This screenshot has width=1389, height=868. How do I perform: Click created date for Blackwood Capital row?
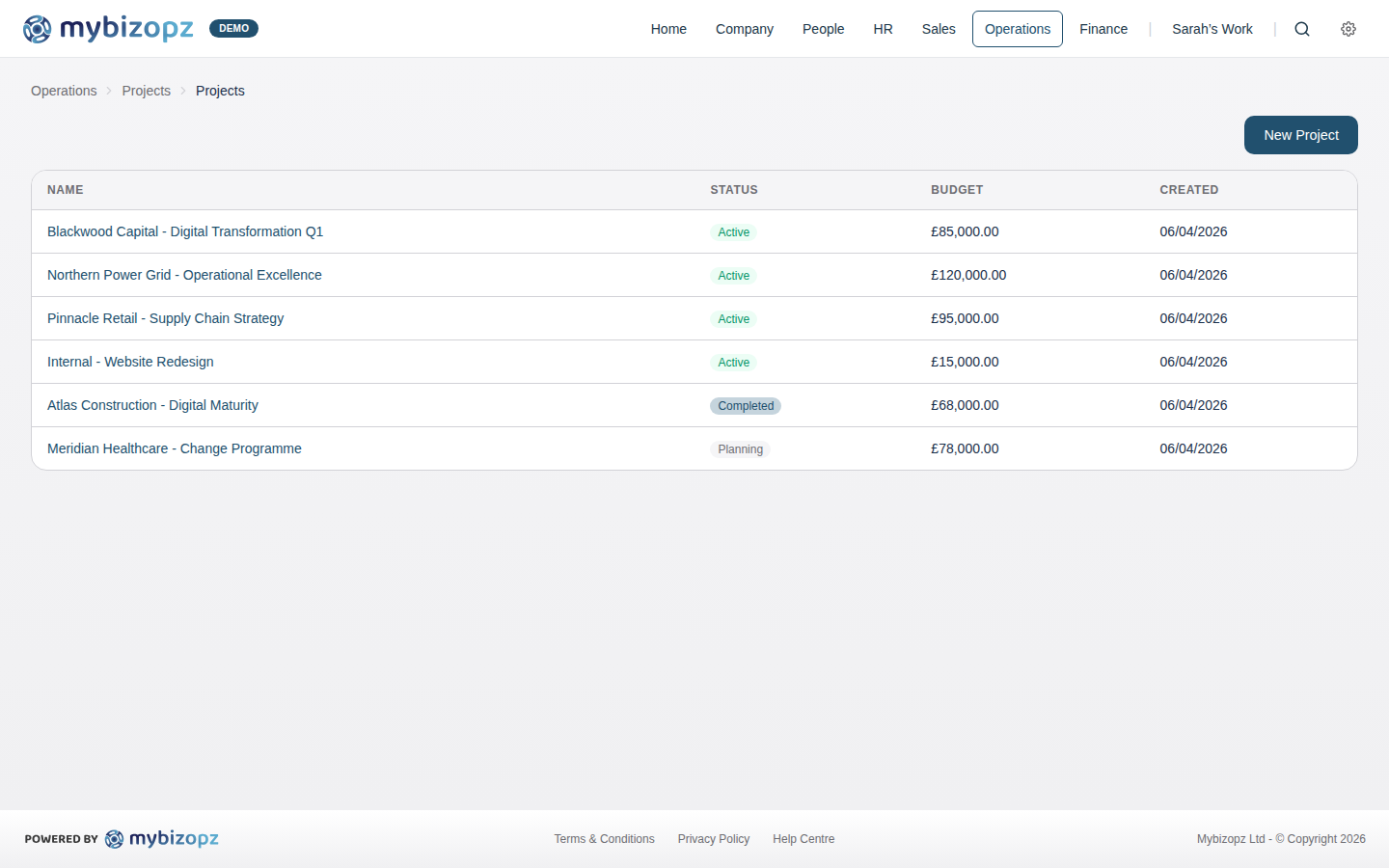point(1193,231)
